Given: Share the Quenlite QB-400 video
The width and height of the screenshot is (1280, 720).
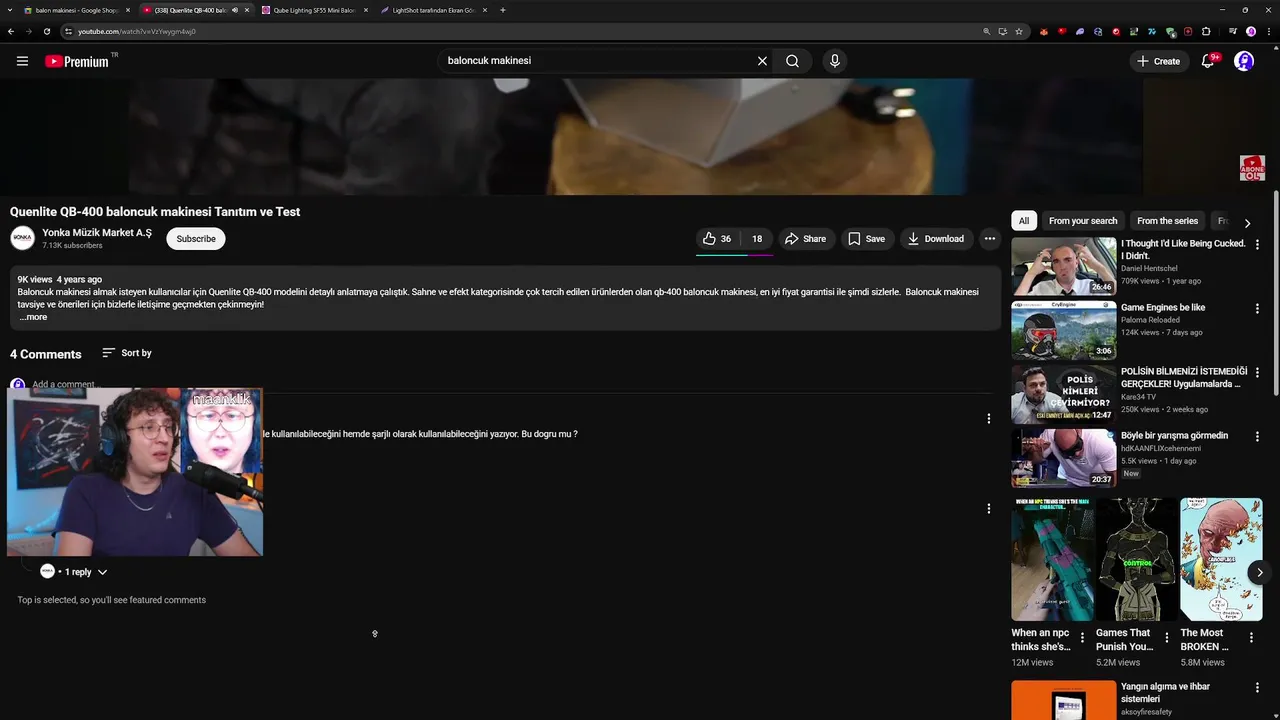Looking at the screenshot, I should point(805,239).
